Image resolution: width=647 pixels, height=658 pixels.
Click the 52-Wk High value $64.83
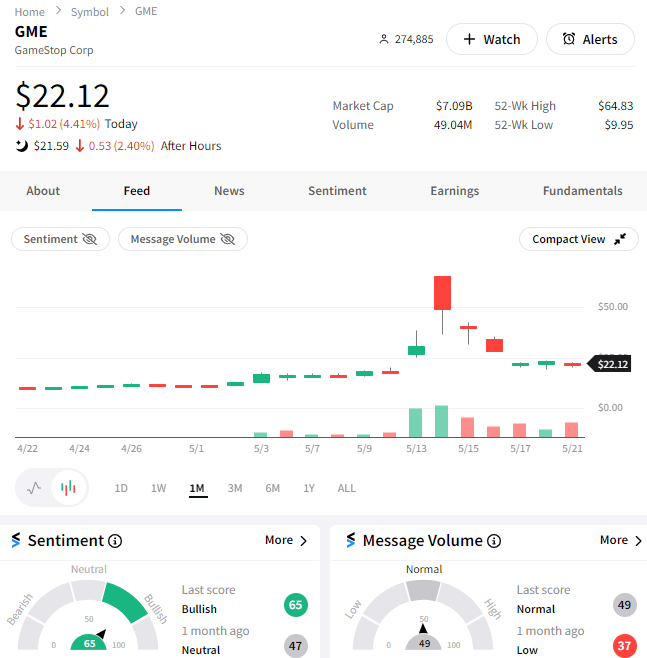(x=616, y=106)
